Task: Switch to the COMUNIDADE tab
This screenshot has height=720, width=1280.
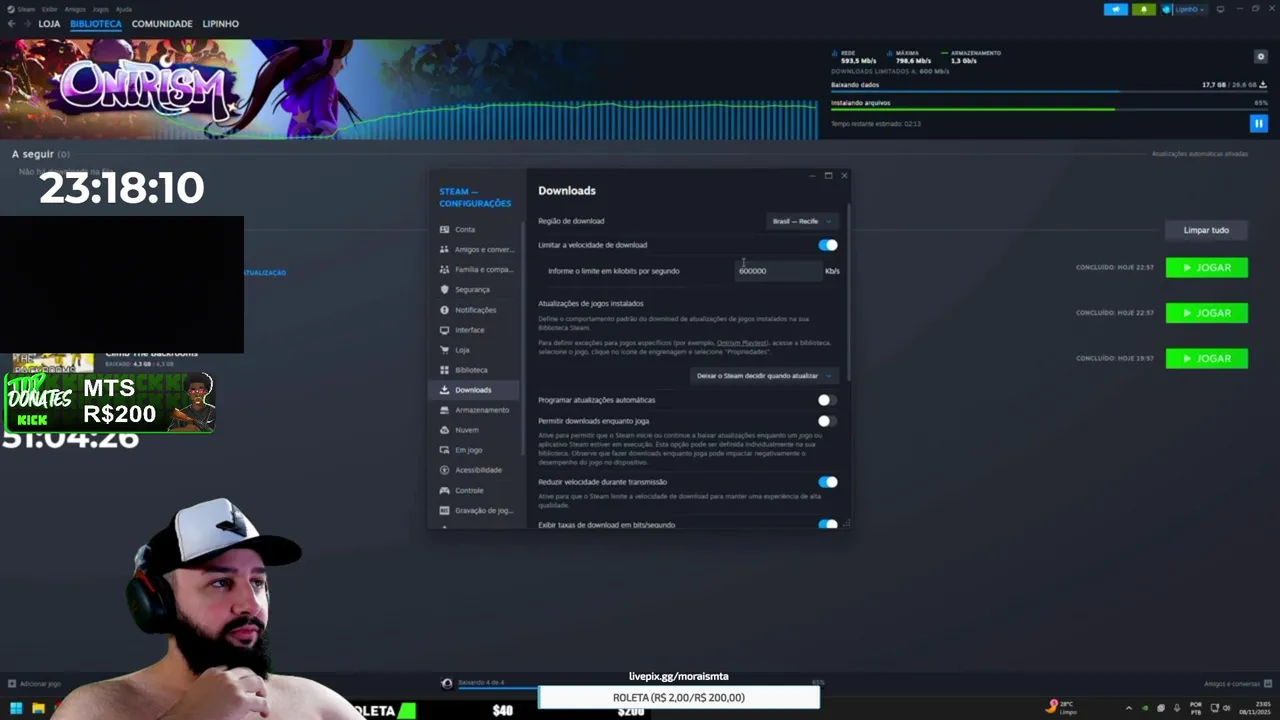Action: pos(162,24)
